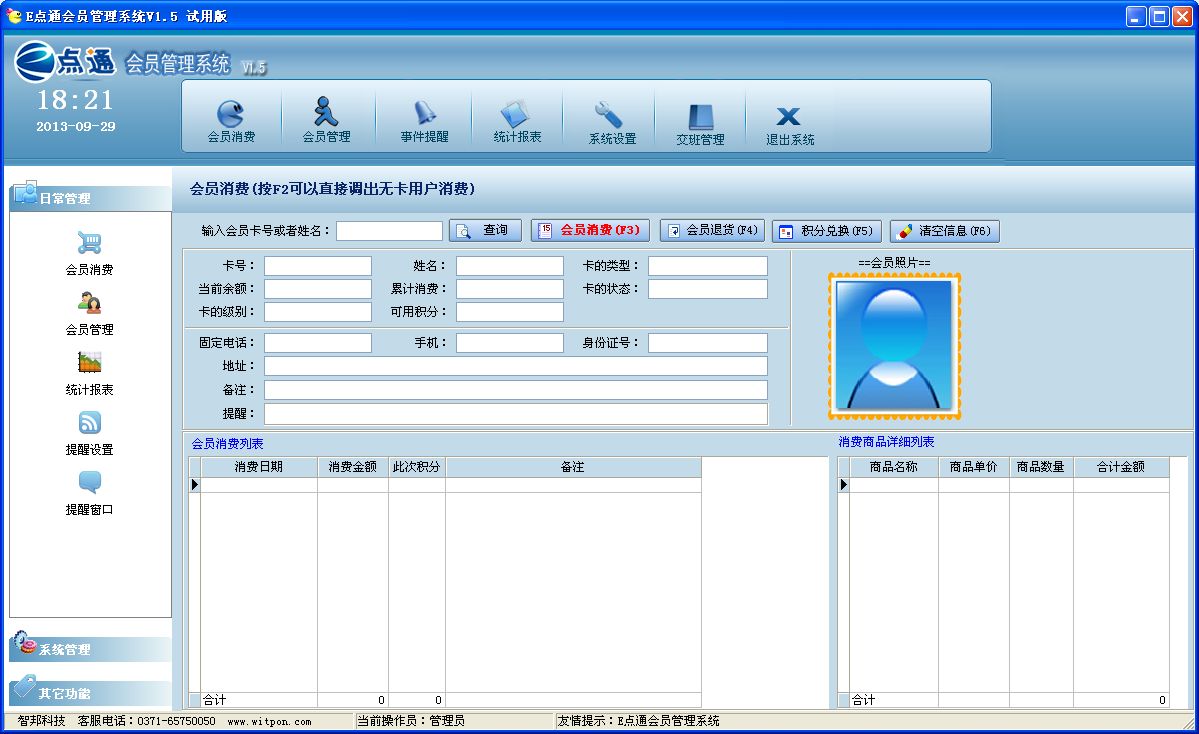Click the member photo placeholder
The height and width of the screenshot is (734, 1199).
pyautogui.click(x=894, y=346)
